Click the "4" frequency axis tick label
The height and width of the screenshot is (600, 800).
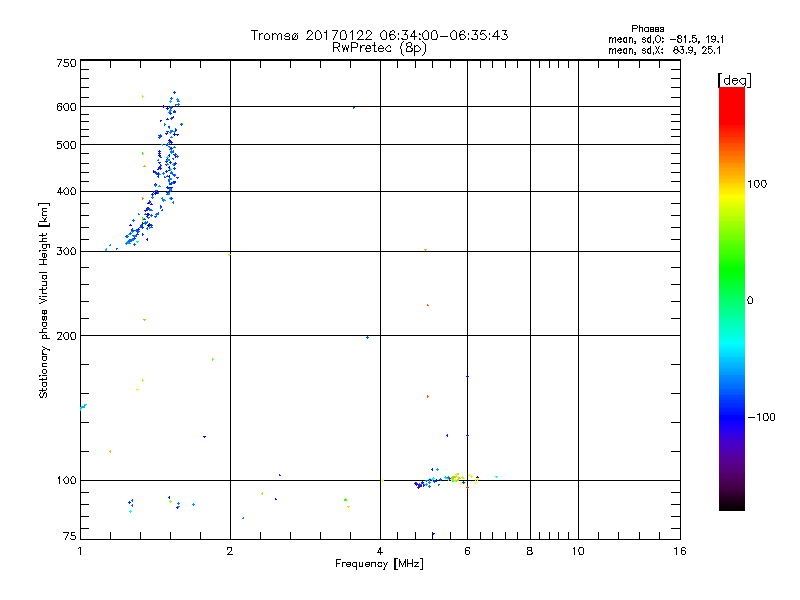tap(380, 551)
